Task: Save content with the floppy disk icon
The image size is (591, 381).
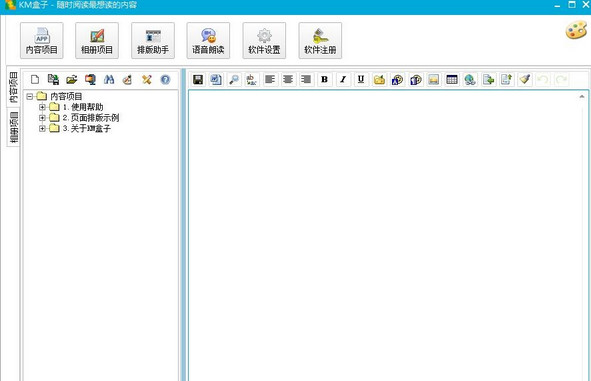Action: [x=198, y=80]
